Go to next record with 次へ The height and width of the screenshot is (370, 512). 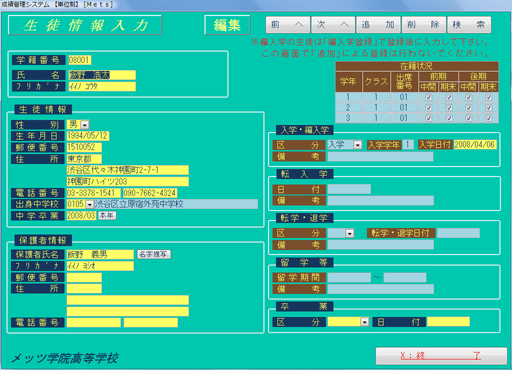[333, 25]
